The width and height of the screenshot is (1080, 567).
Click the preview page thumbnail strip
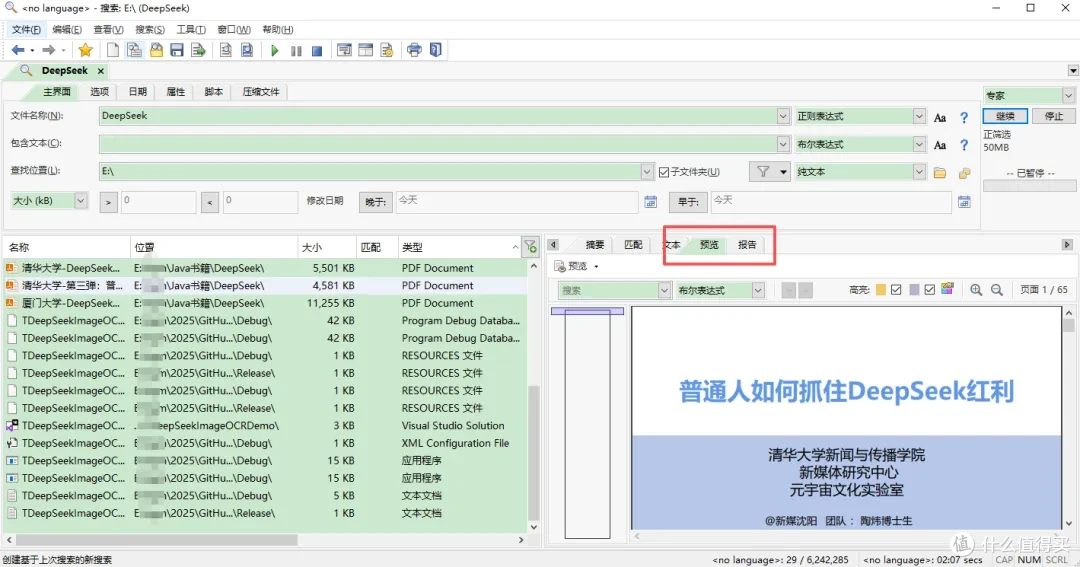(x=588, y=422)
